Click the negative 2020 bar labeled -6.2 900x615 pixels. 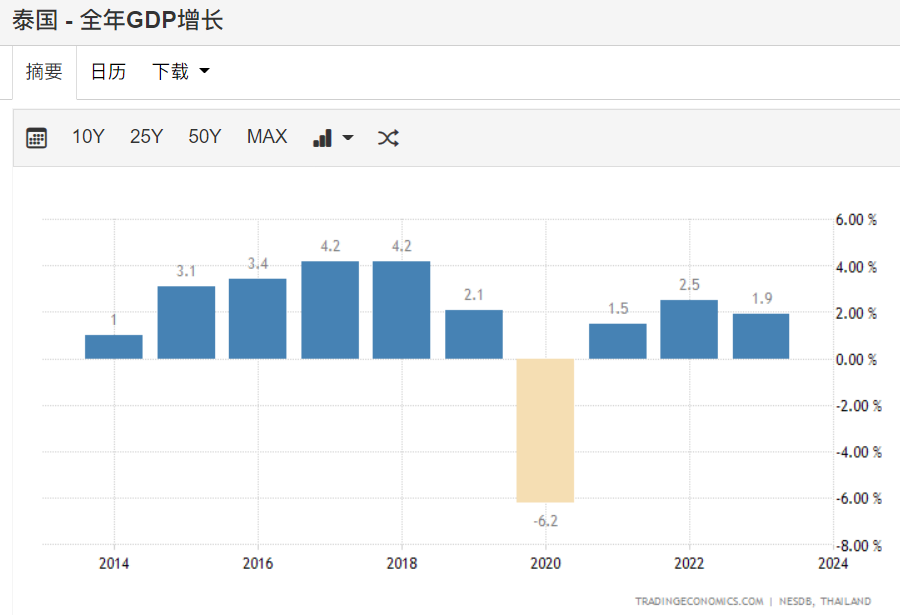[x=545, y=431]
